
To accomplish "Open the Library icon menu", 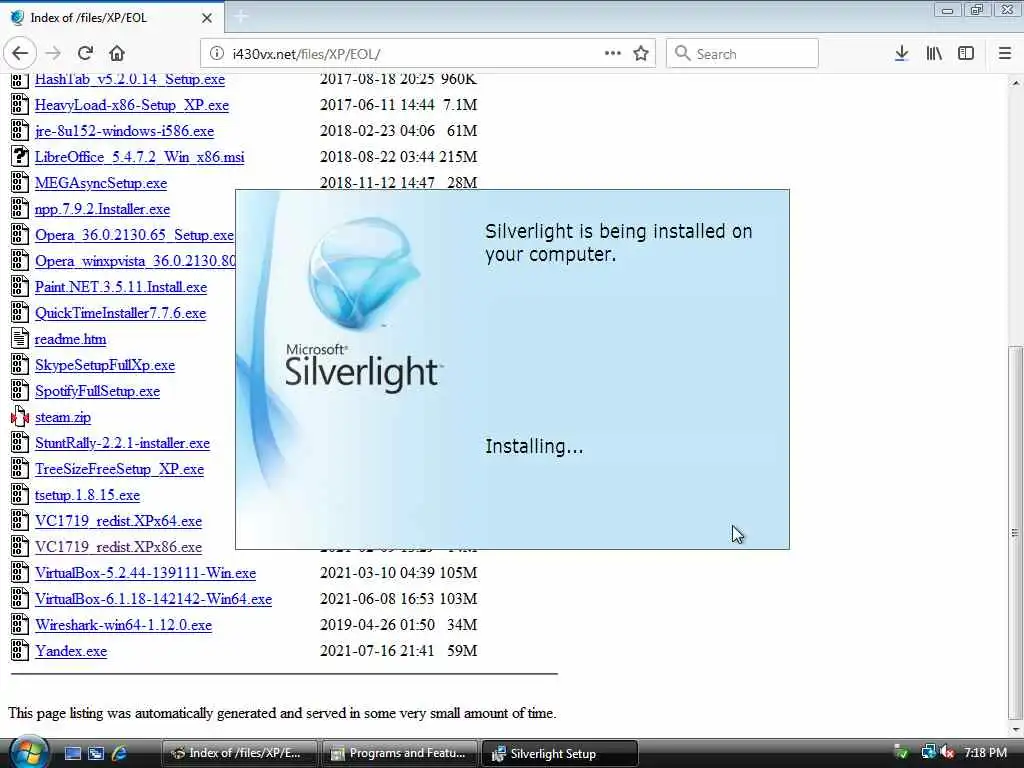I will [934, 54].
